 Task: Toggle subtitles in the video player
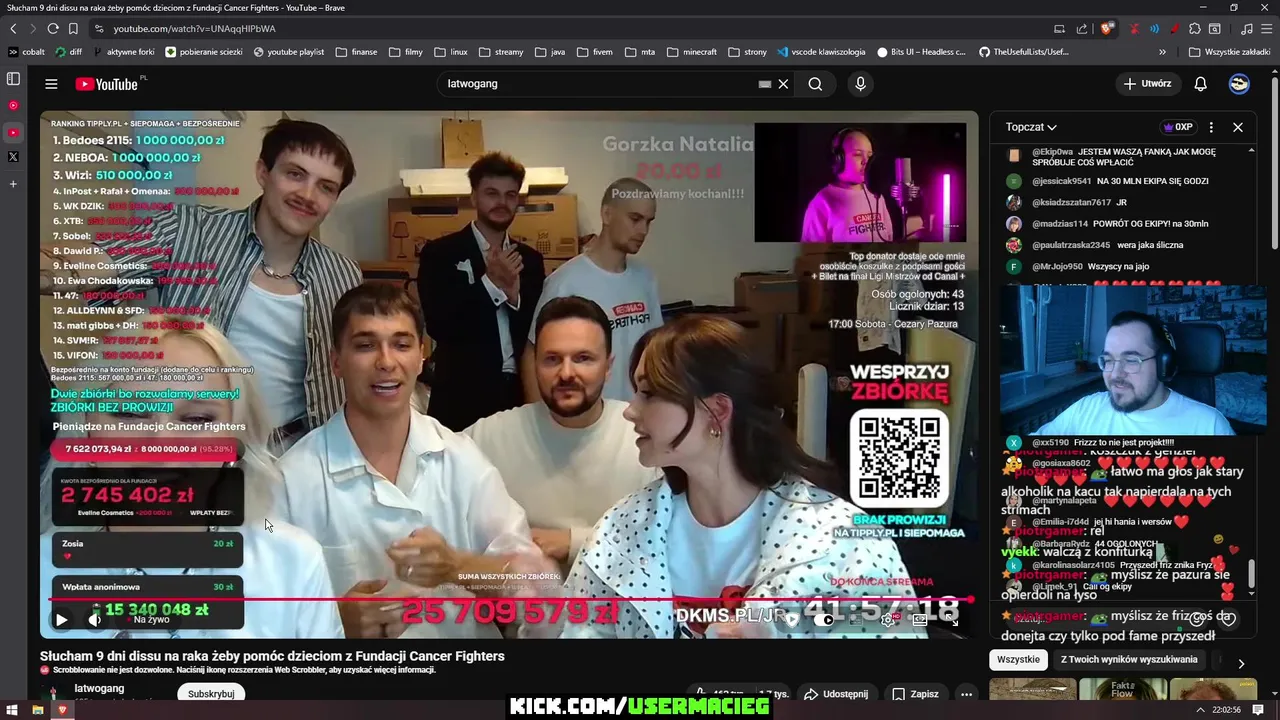[856, 619]
